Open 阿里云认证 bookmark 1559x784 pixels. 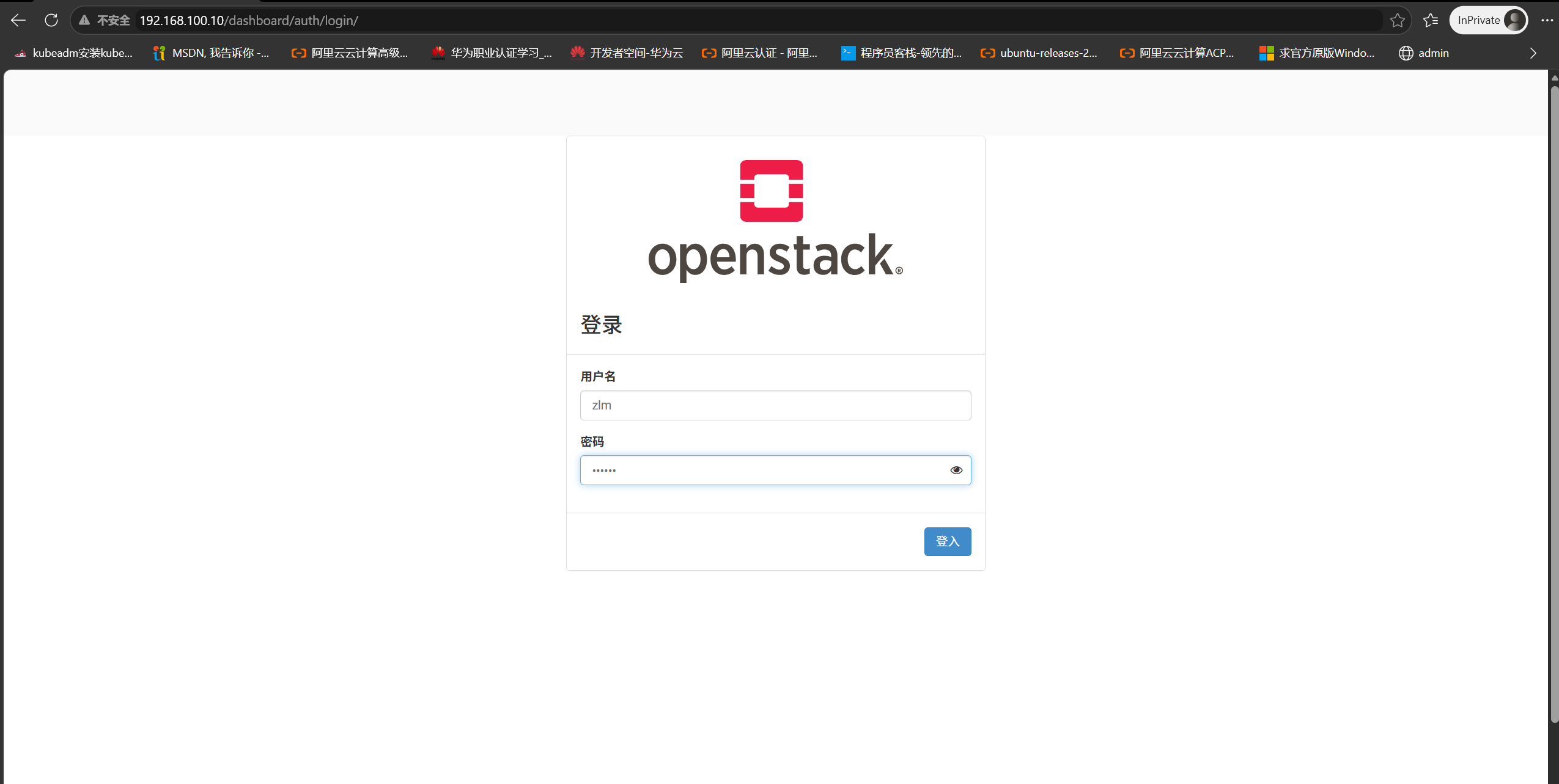(x=759, y=53)
